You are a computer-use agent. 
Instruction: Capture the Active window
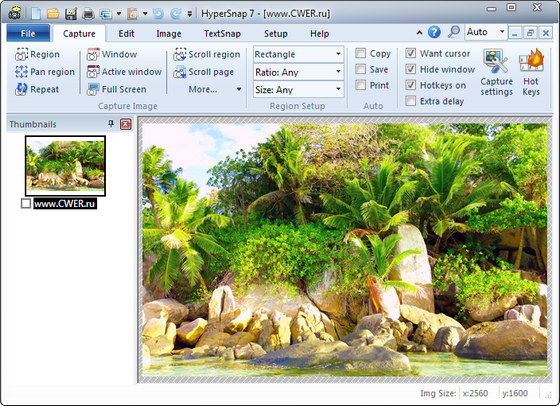[x=124, y=72]
